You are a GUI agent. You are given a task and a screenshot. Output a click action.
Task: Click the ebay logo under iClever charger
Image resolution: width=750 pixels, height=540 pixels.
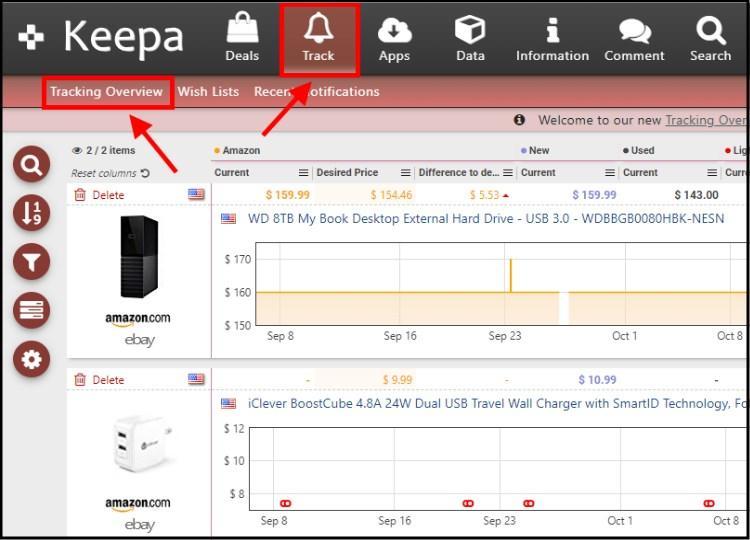[x=140, y=525]
